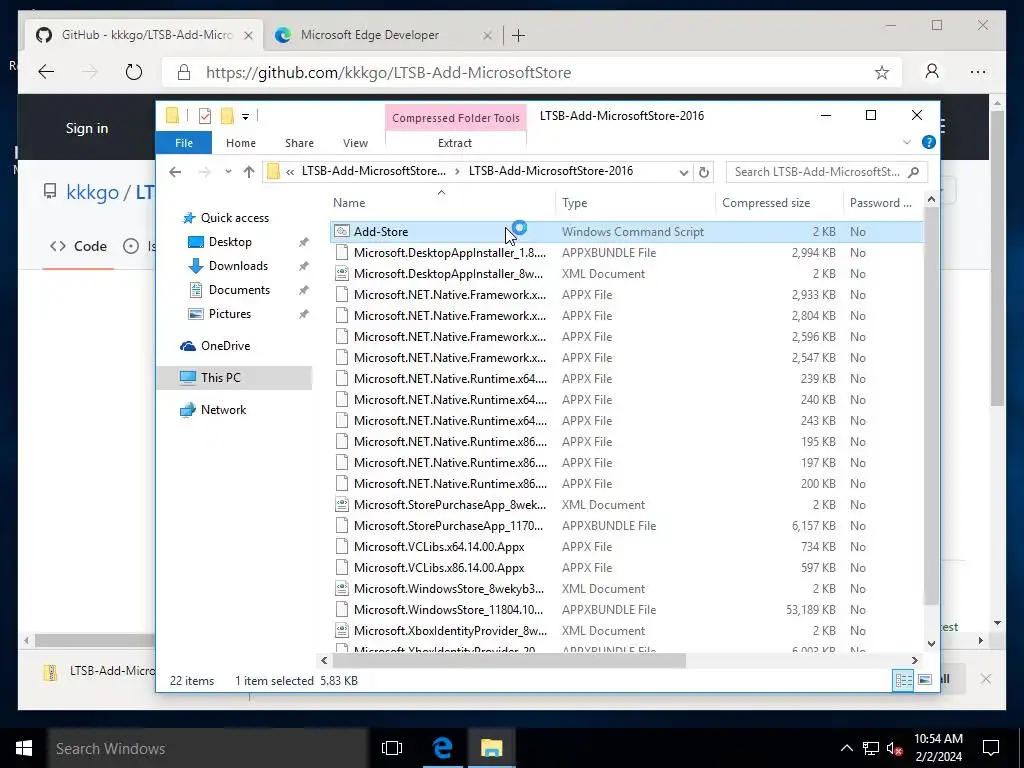Click the Windows Start button
This screenshot has width=1024, height=768.
click(24, 748)
